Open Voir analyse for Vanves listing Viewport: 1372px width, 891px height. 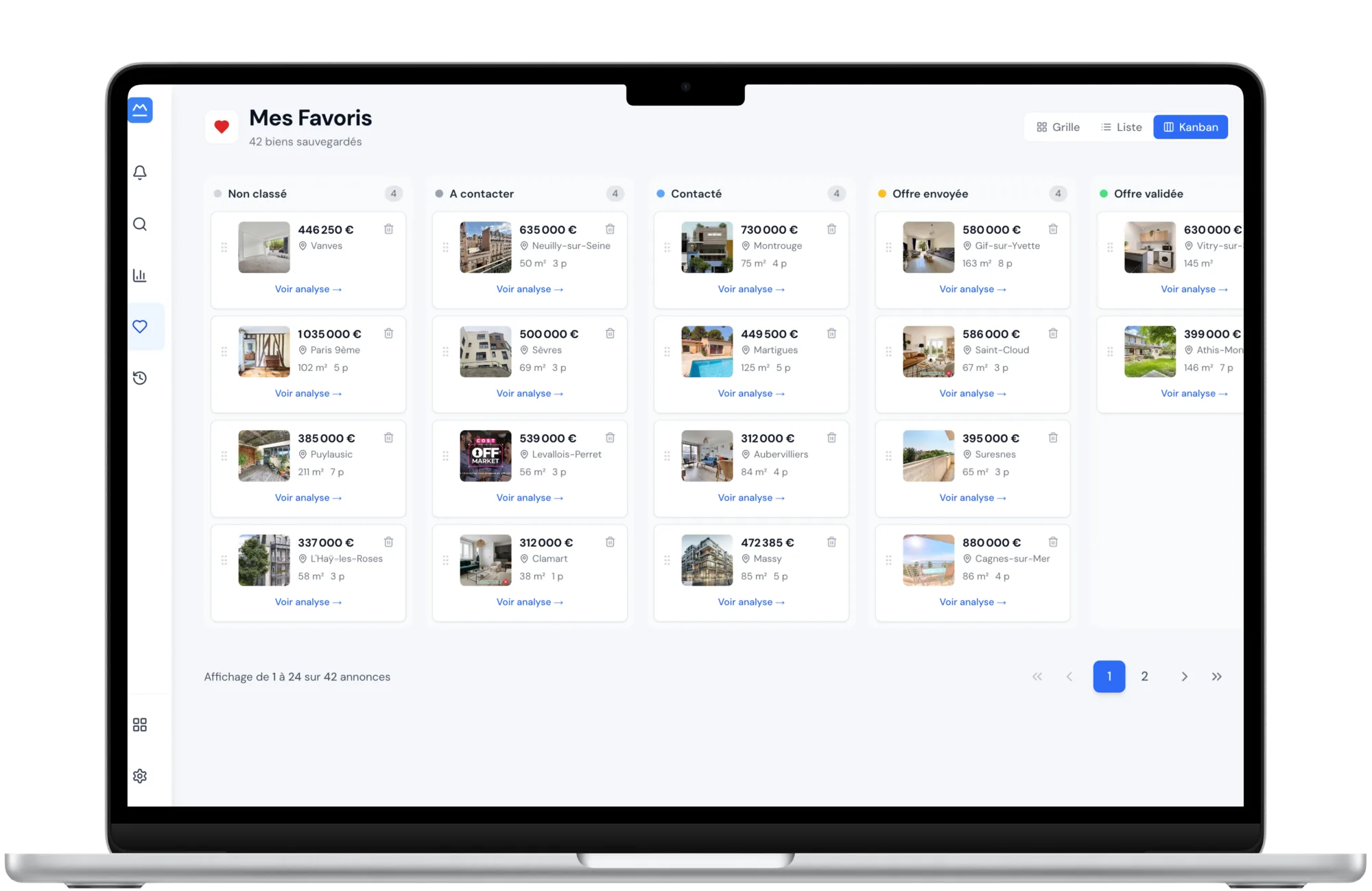(309, 289)
